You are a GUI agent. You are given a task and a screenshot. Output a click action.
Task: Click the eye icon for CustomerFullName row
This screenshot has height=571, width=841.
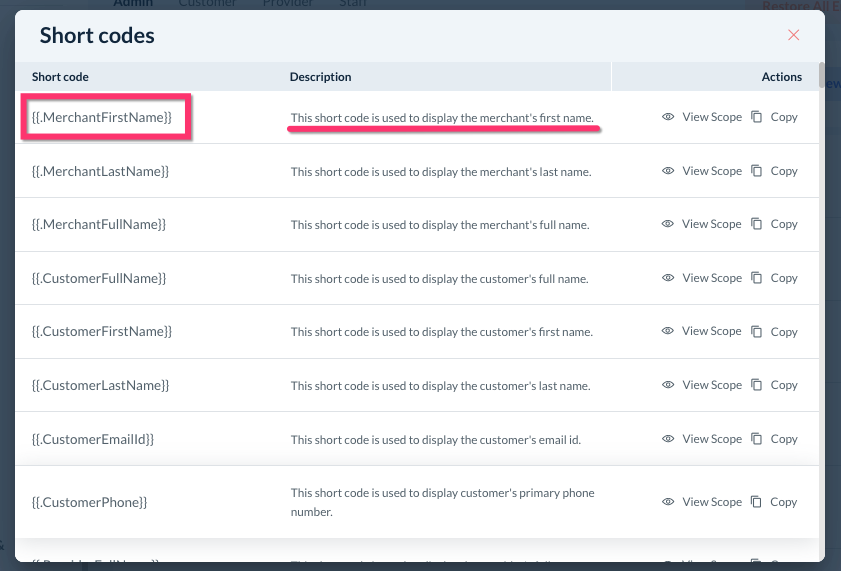668,278
